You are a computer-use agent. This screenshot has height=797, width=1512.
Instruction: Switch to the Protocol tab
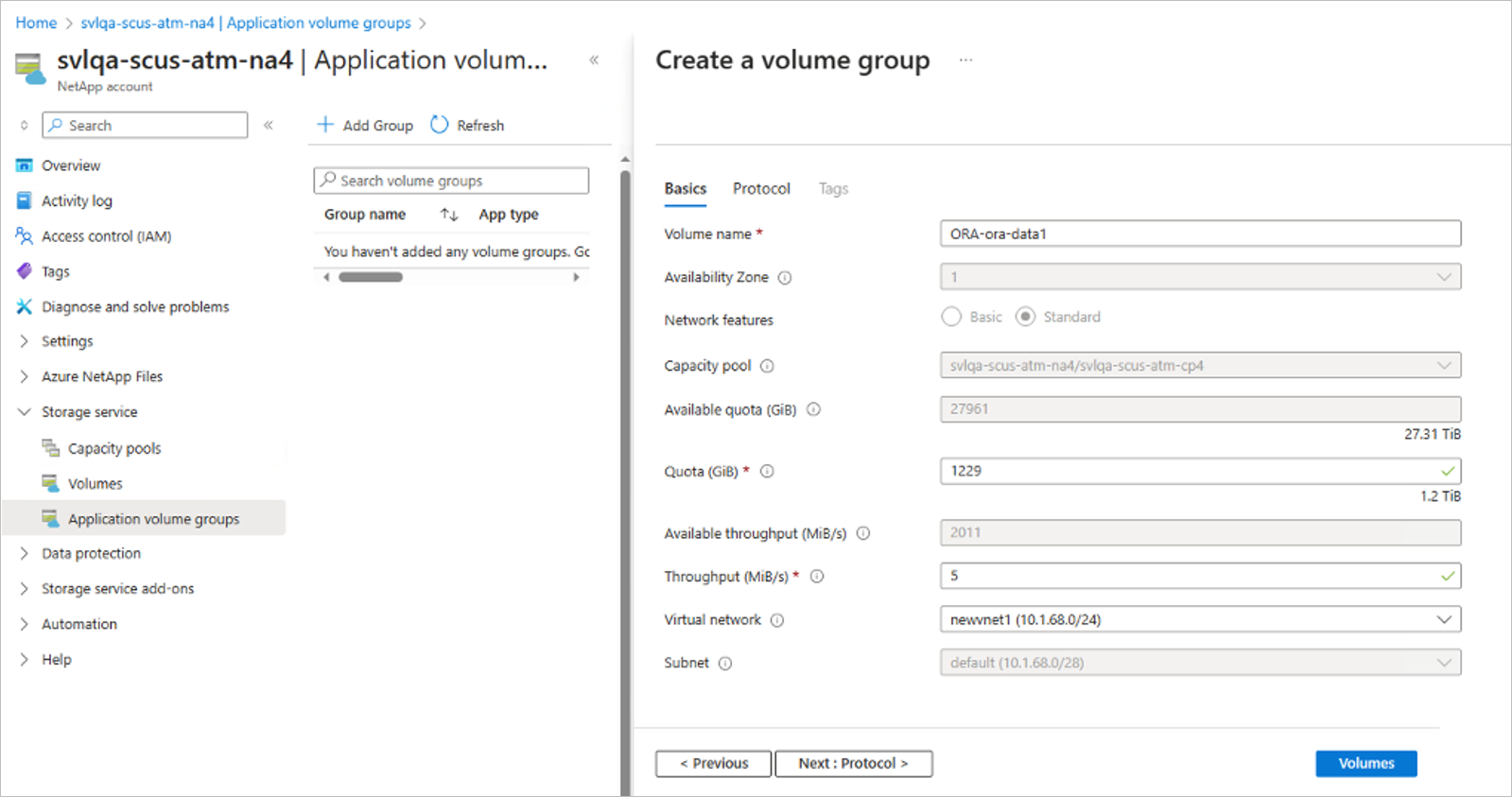coord(761,189)
